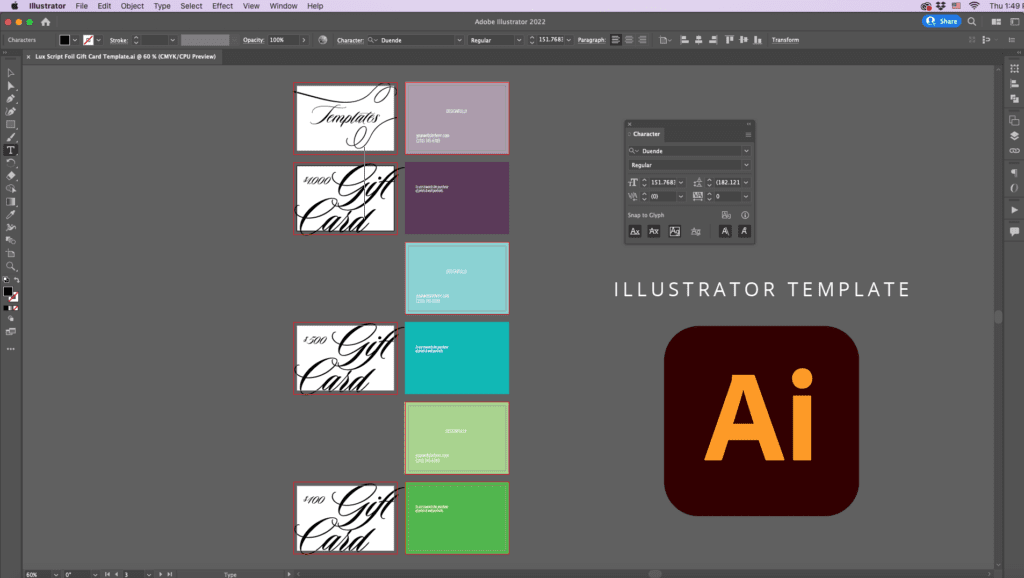
Task: Toggle underline text in the Character panel
Action: click(x=725, y=231)
